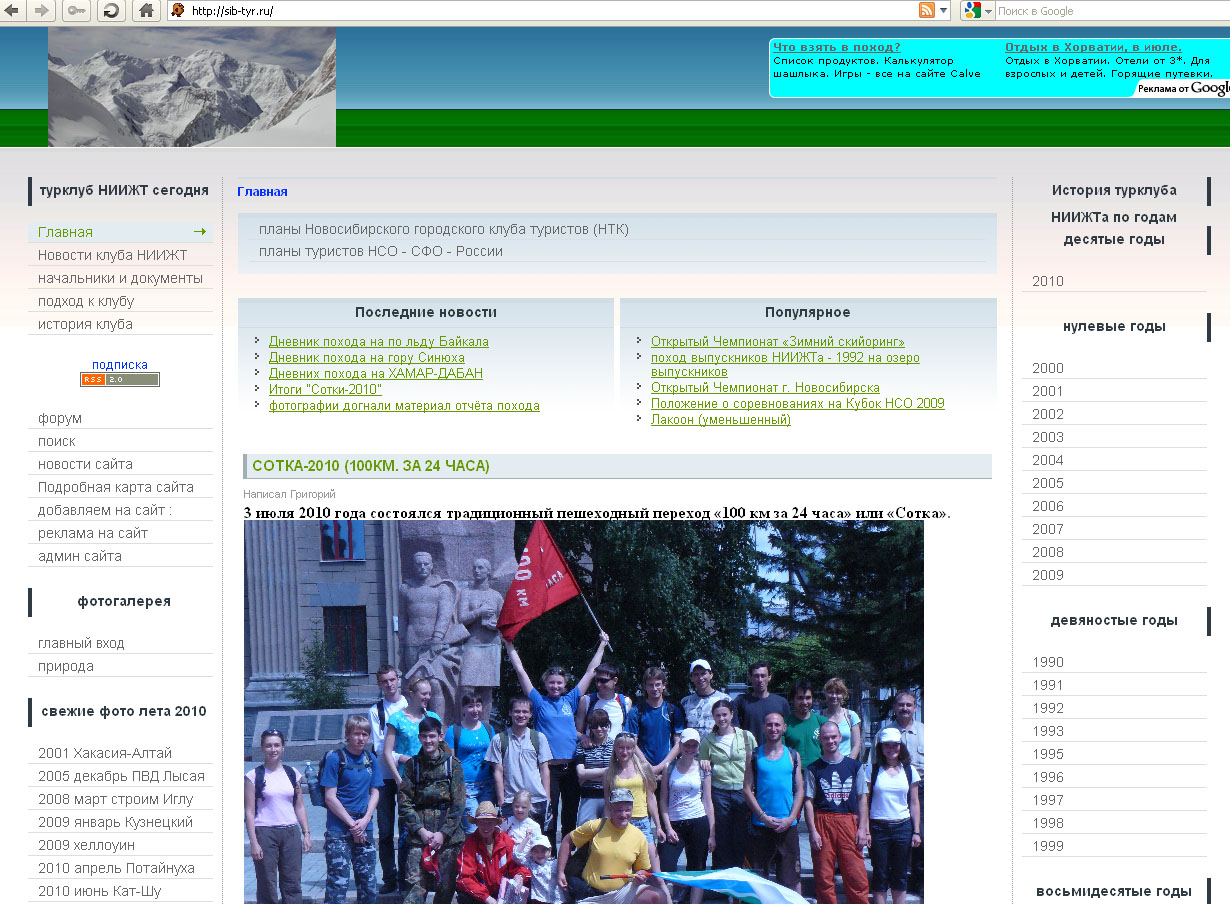Screen dimensions: 1230x904
Task: Select the 2005 year in the sidebar
Action: (1047, 483)
